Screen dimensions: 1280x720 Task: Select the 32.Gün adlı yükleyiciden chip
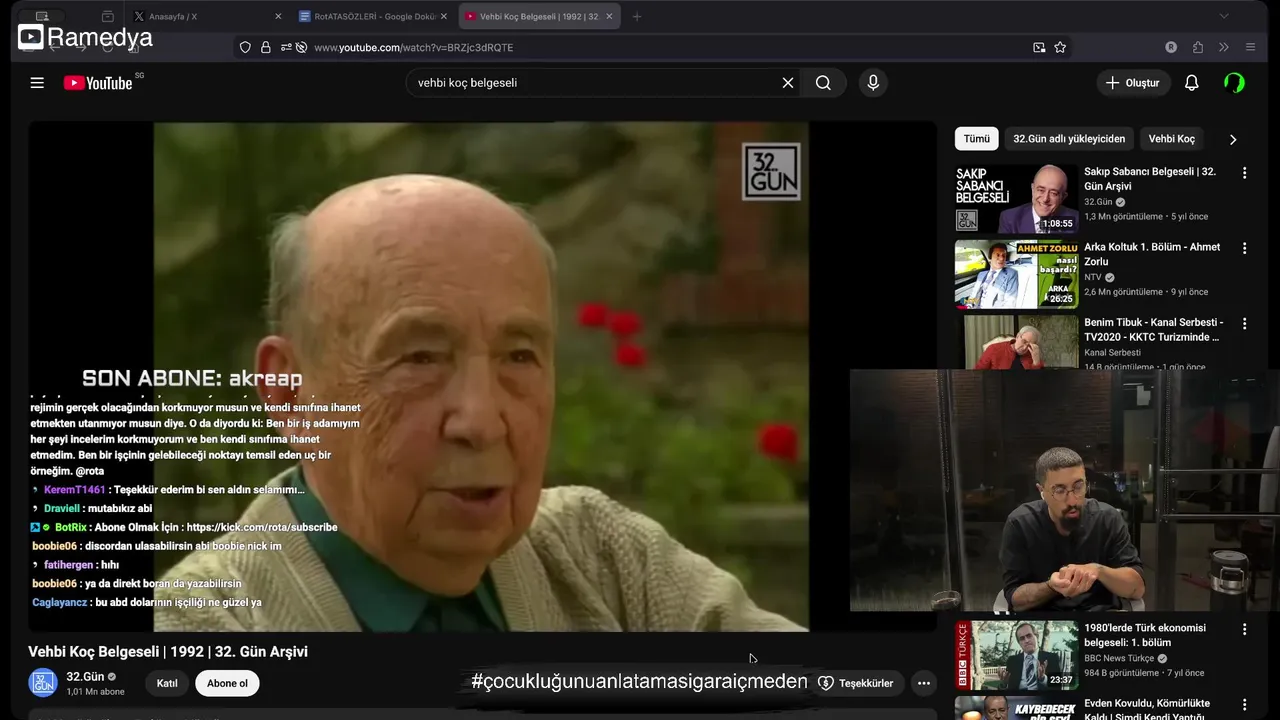(x=1069, y=139)
